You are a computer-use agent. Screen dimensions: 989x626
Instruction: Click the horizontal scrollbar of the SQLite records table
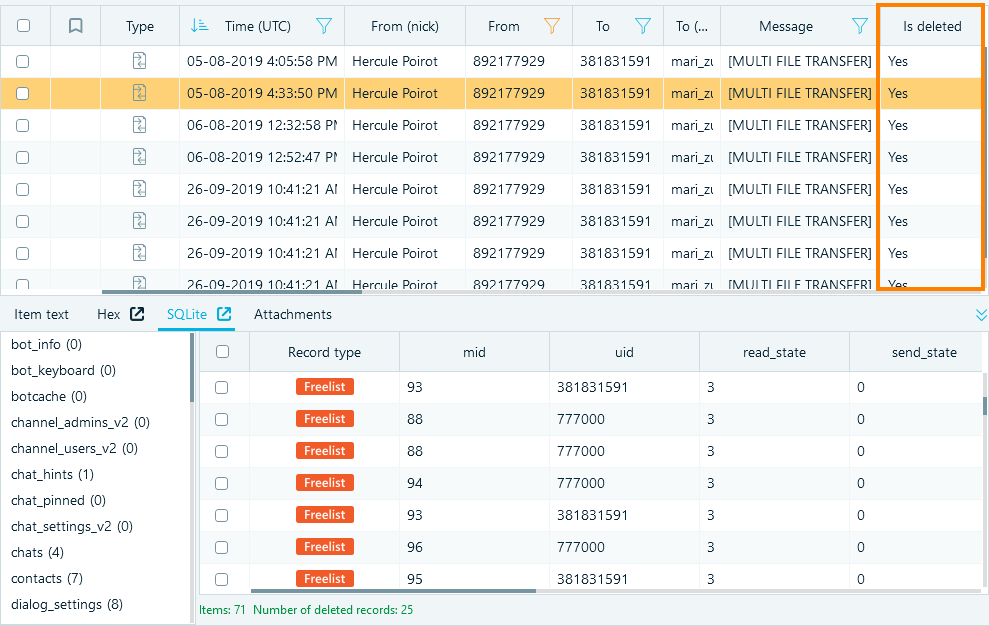pyautogui.click(x=394, y=591)
